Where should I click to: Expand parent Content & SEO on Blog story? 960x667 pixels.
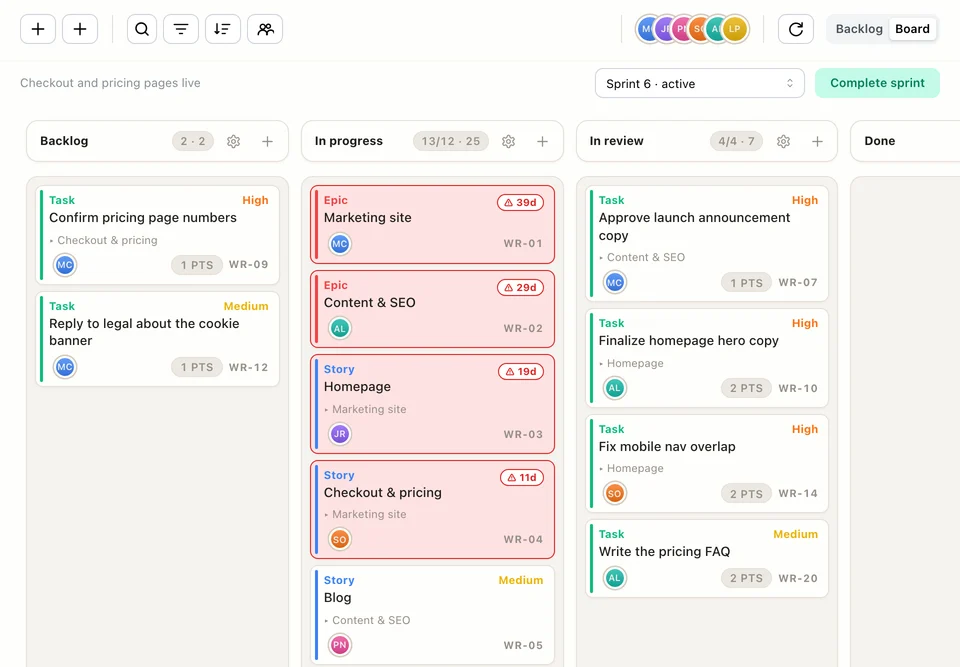tap(367, 620)
